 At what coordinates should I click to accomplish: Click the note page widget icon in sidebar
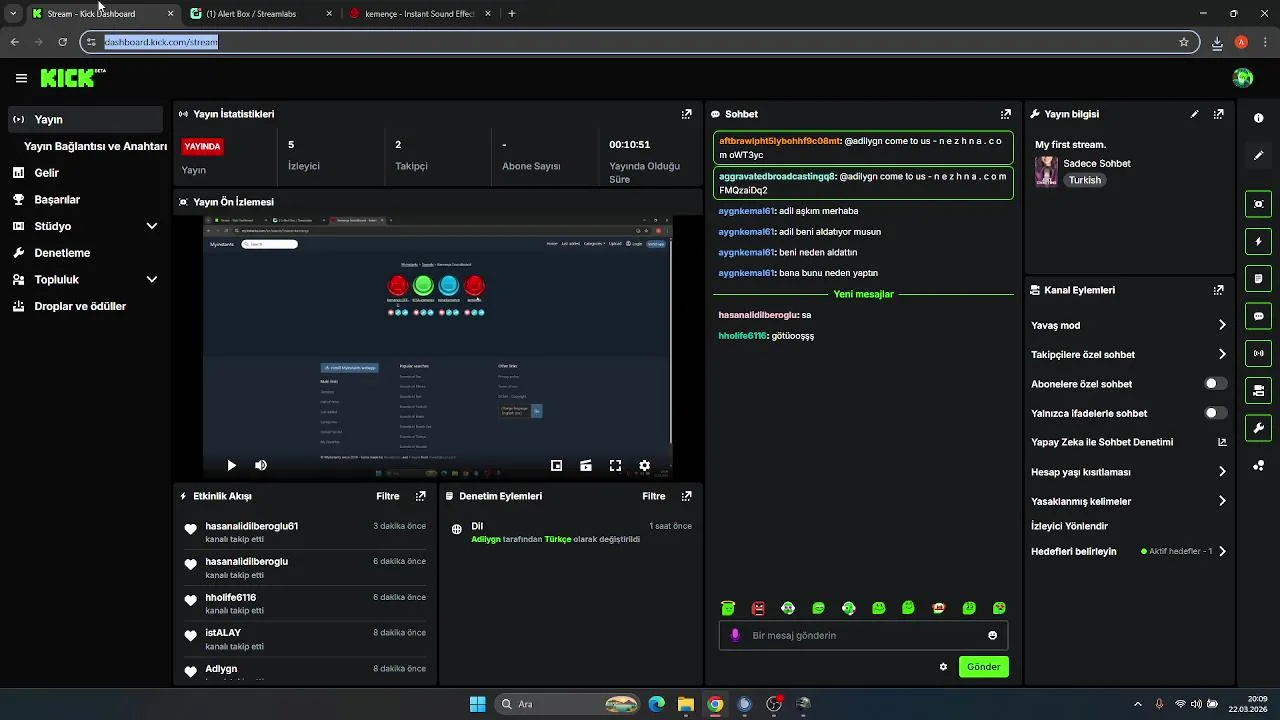(1258, 278)
